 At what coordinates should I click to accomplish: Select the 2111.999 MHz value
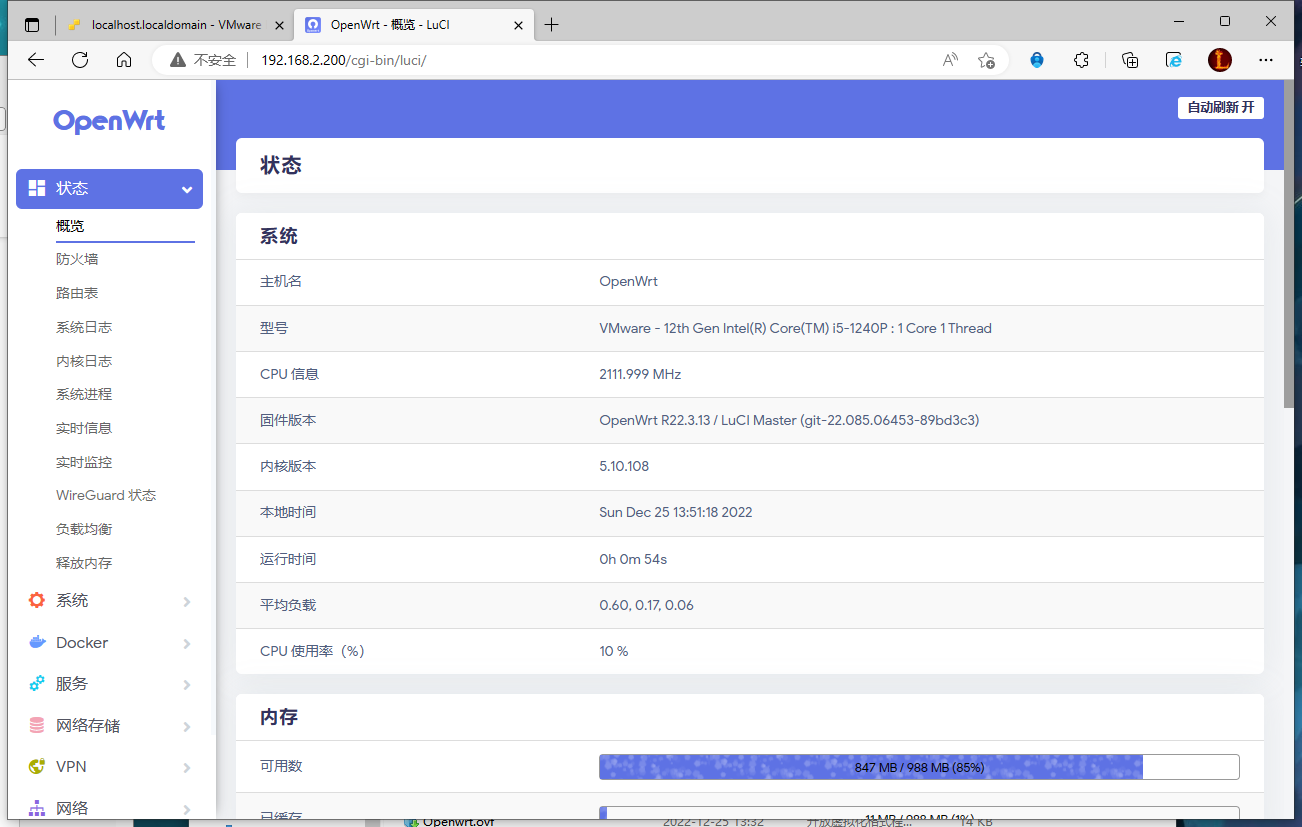click(x=640, y=374)
